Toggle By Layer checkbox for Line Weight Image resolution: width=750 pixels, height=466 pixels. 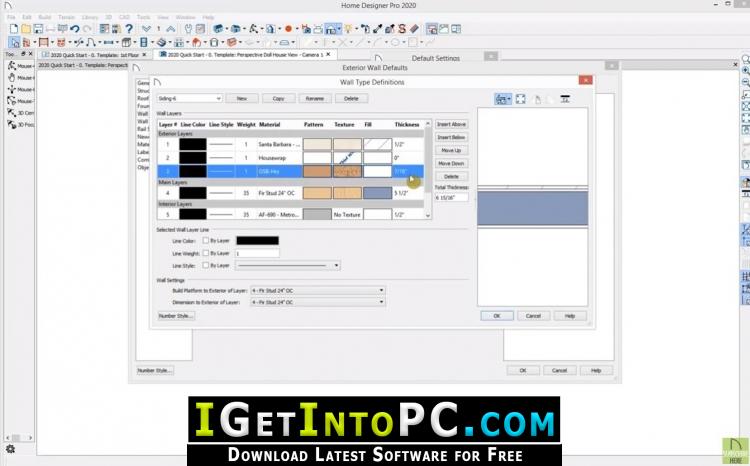(x=206, y=253)
